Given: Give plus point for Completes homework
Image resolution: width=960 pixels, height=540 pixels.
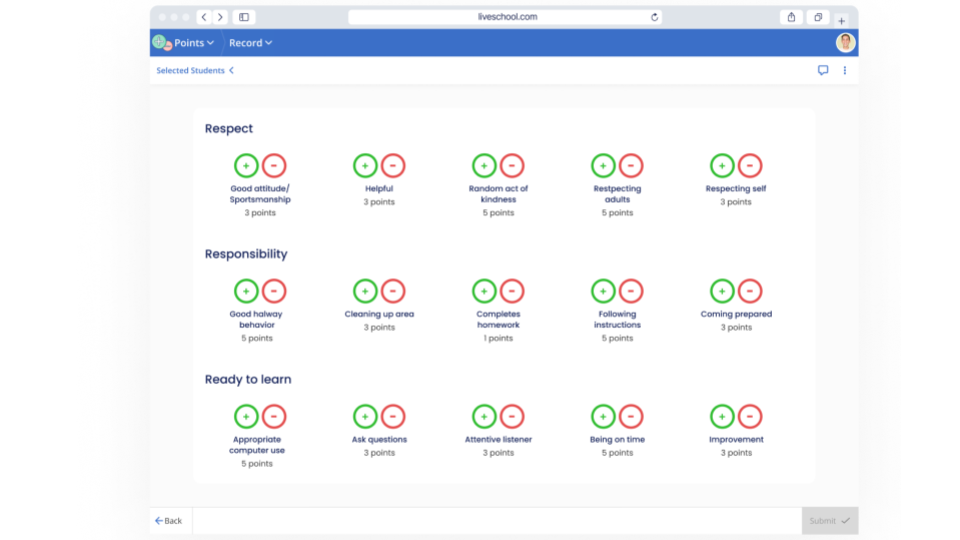Looking at the screenshot, I should pos(484,291).
